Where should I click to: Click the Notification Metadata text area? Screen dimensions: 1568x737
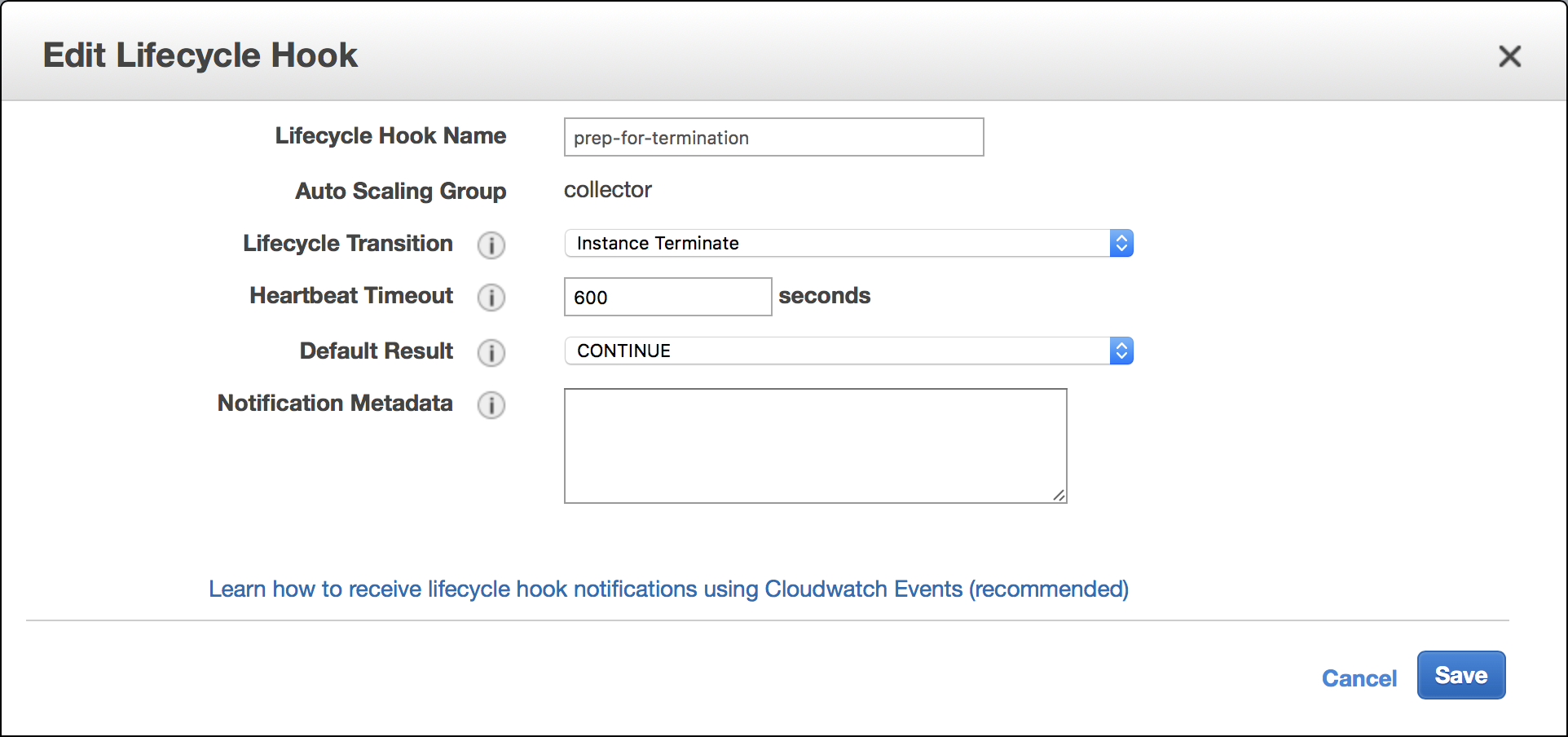pyautogui.click(x=815, y=445)
